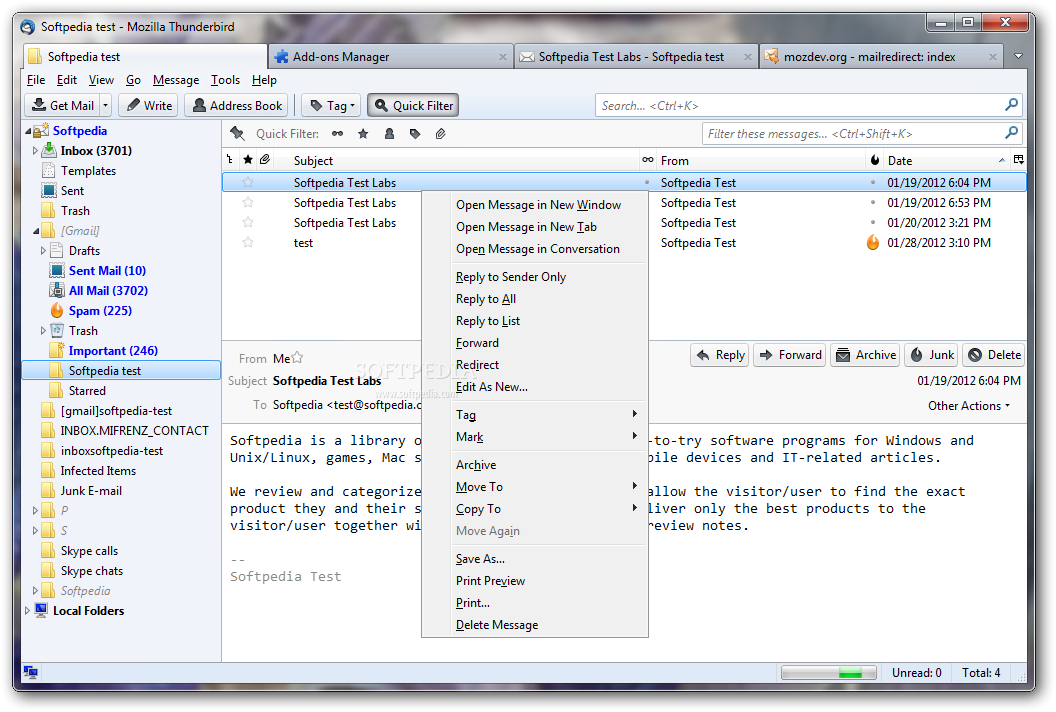Toggle the starred messages quick filter

click(363, 133)
